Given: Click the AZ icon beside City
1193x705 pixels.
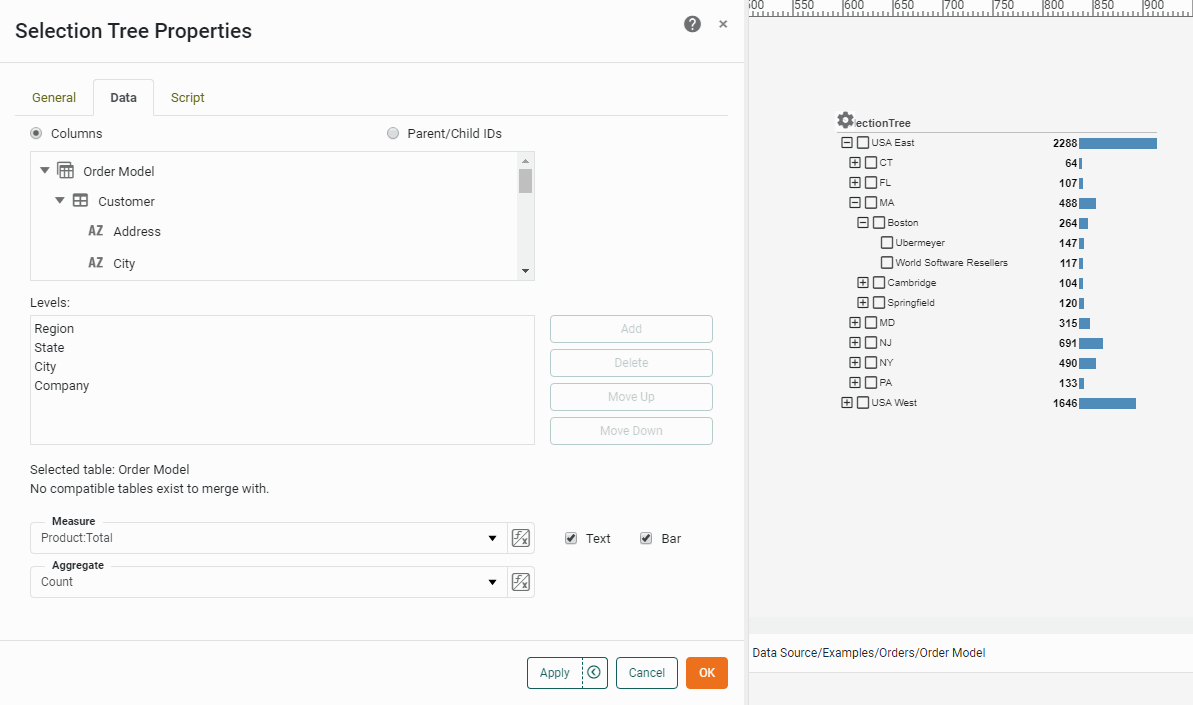Looking at the screenshot, I should 95,263.
